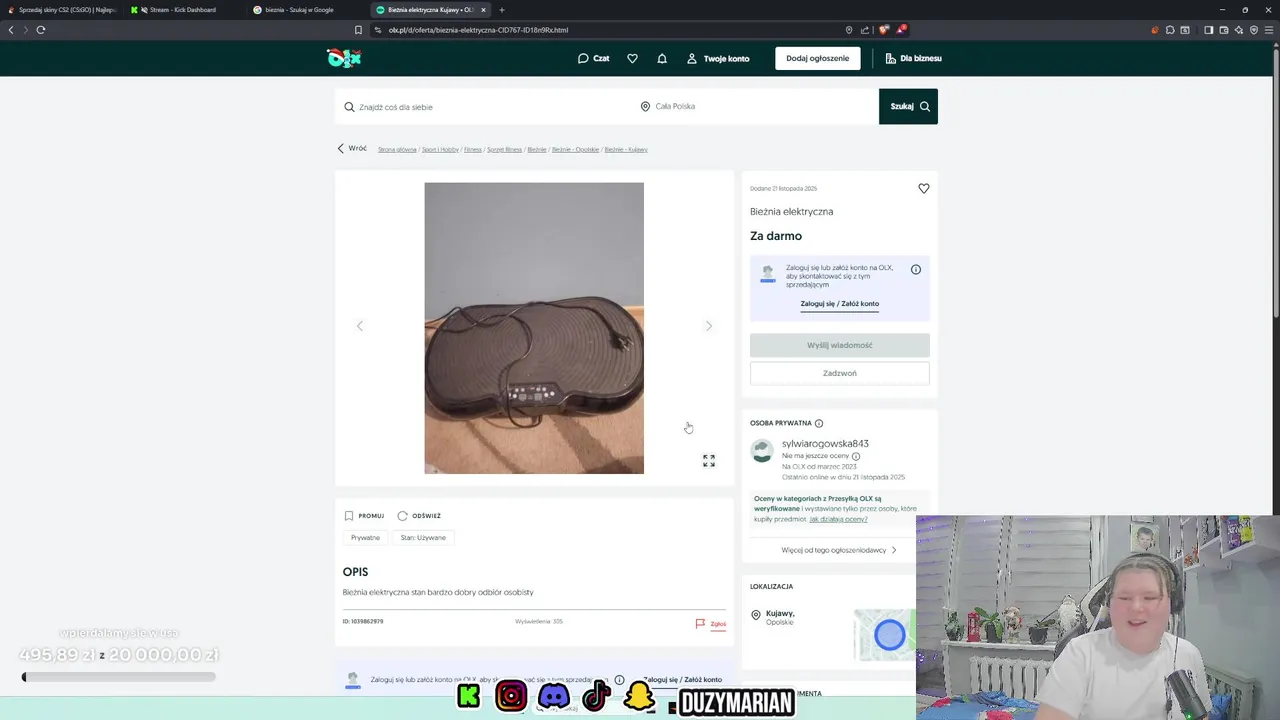Focus the Znajdź coś dla siebie search field

pos(485,107)
